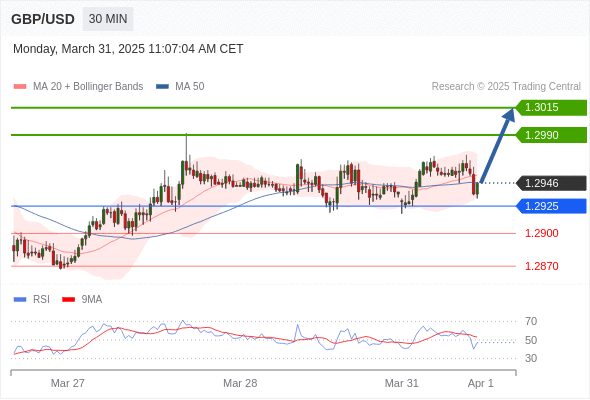The height and width of the screenshot is (400, 590).
Task: Toggle the 9MA legend label
Action: click(92, 300)
